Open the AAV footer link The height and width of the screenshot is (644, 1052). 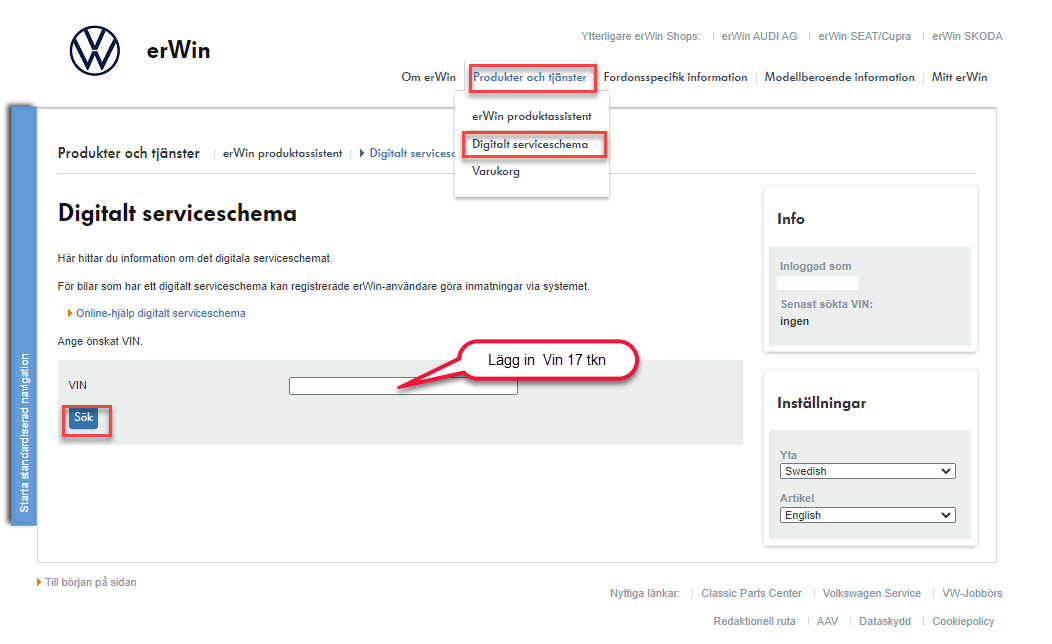[x=827, y=621]
